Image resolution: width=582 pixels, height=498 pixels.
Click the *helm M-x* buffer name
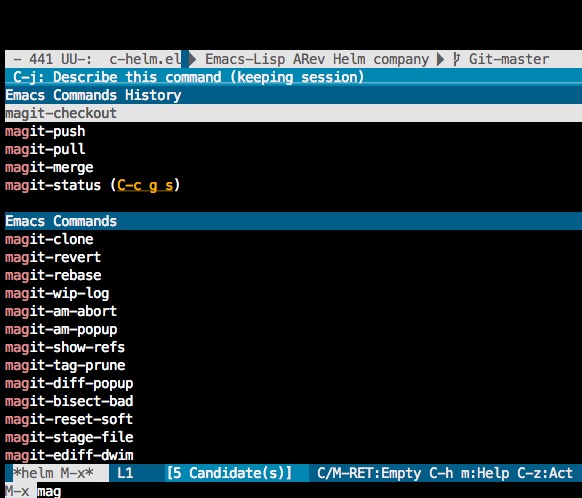click(x=53, y=473)
